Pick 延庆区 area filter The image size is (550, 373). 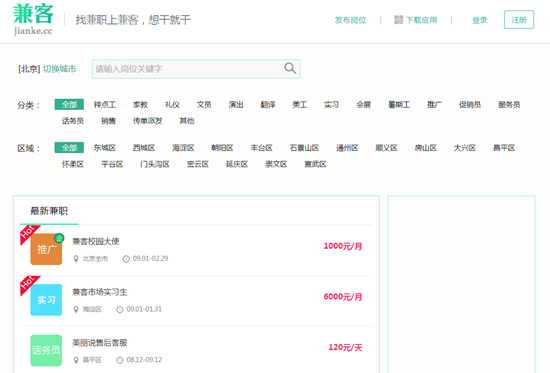237,164
